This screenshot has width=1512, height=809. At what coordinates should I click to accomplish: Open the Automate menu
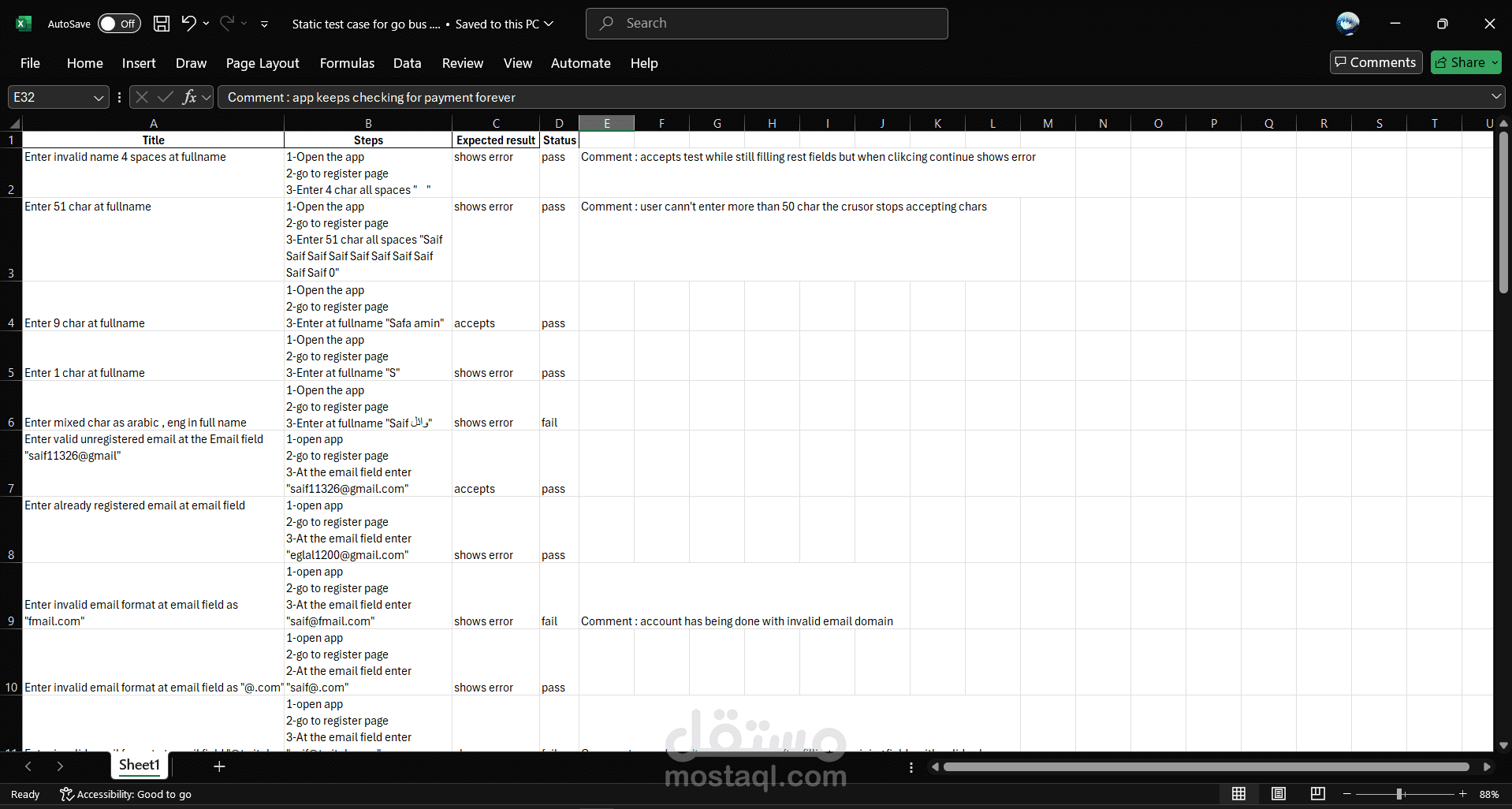(580, 63)
